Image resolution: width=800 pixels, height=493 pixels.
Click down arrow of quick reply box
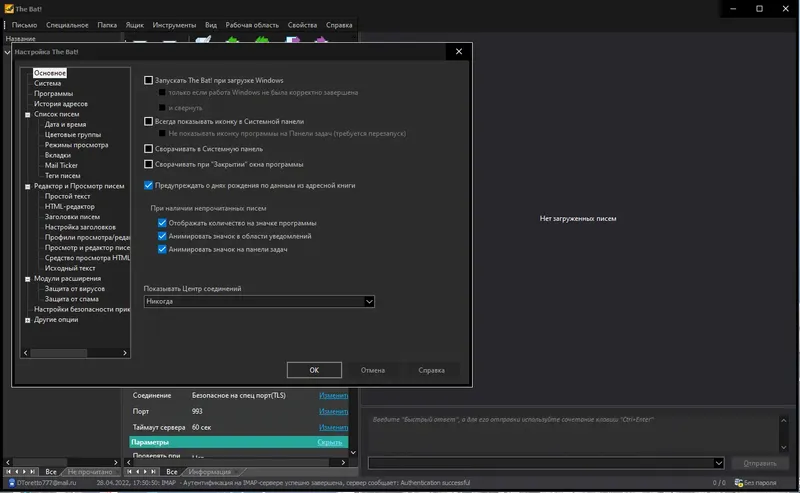[784, 448]
